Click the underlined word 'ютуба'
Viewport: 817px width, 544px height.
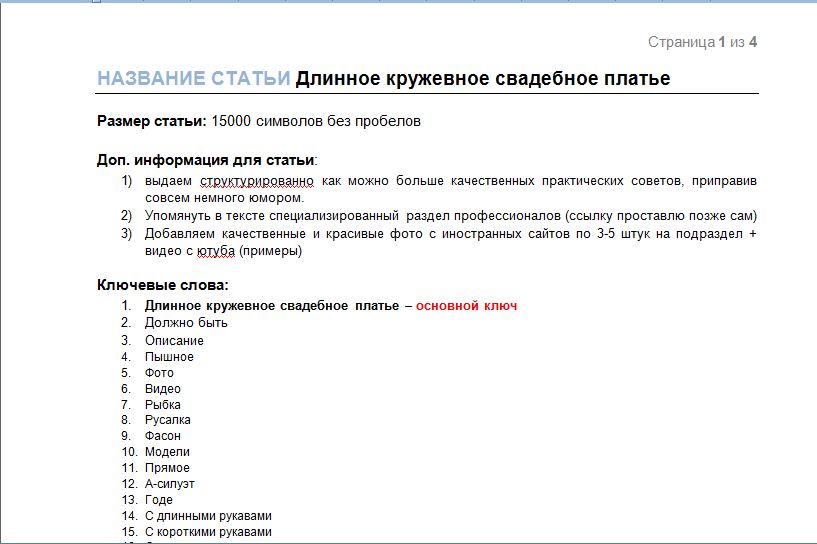pos(216,251)
